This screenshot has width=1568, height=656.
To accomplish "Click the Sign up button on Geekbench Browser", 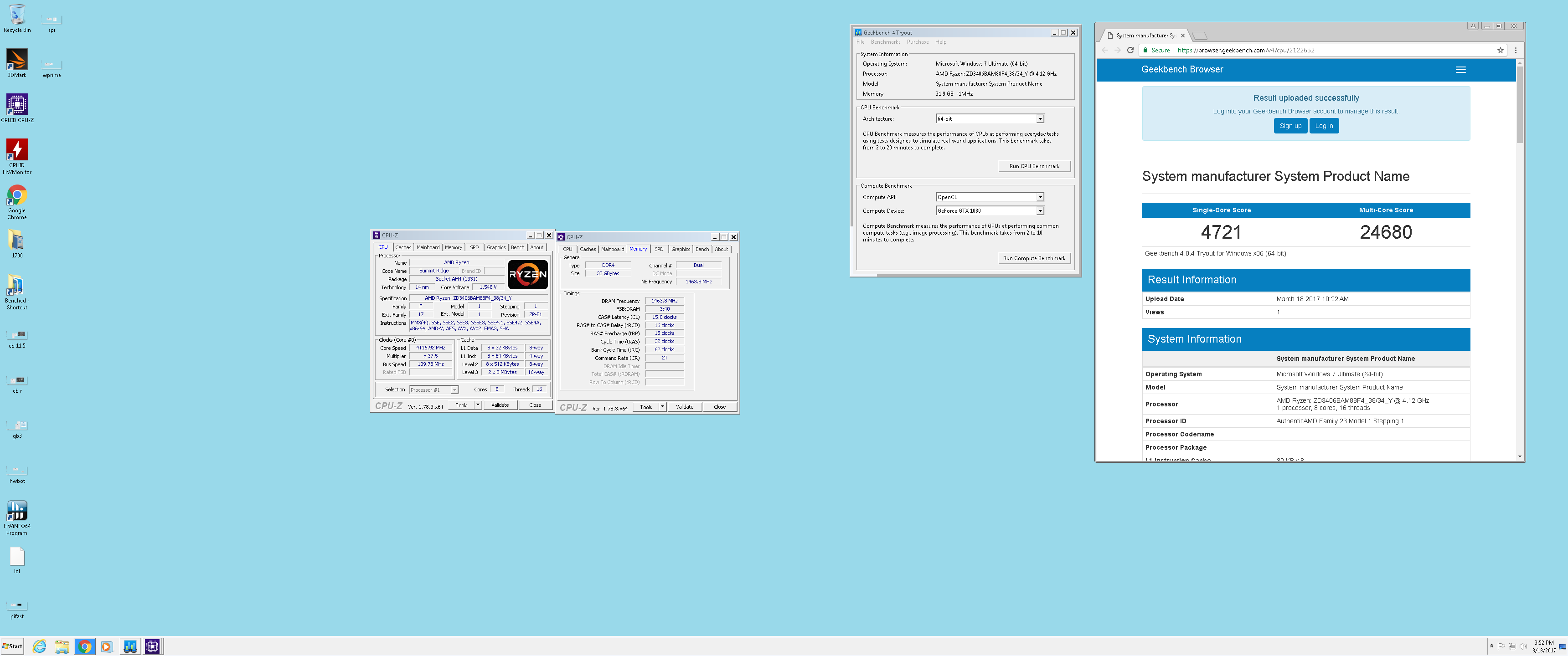I will pyautogui.click(x=1290, y=126).
